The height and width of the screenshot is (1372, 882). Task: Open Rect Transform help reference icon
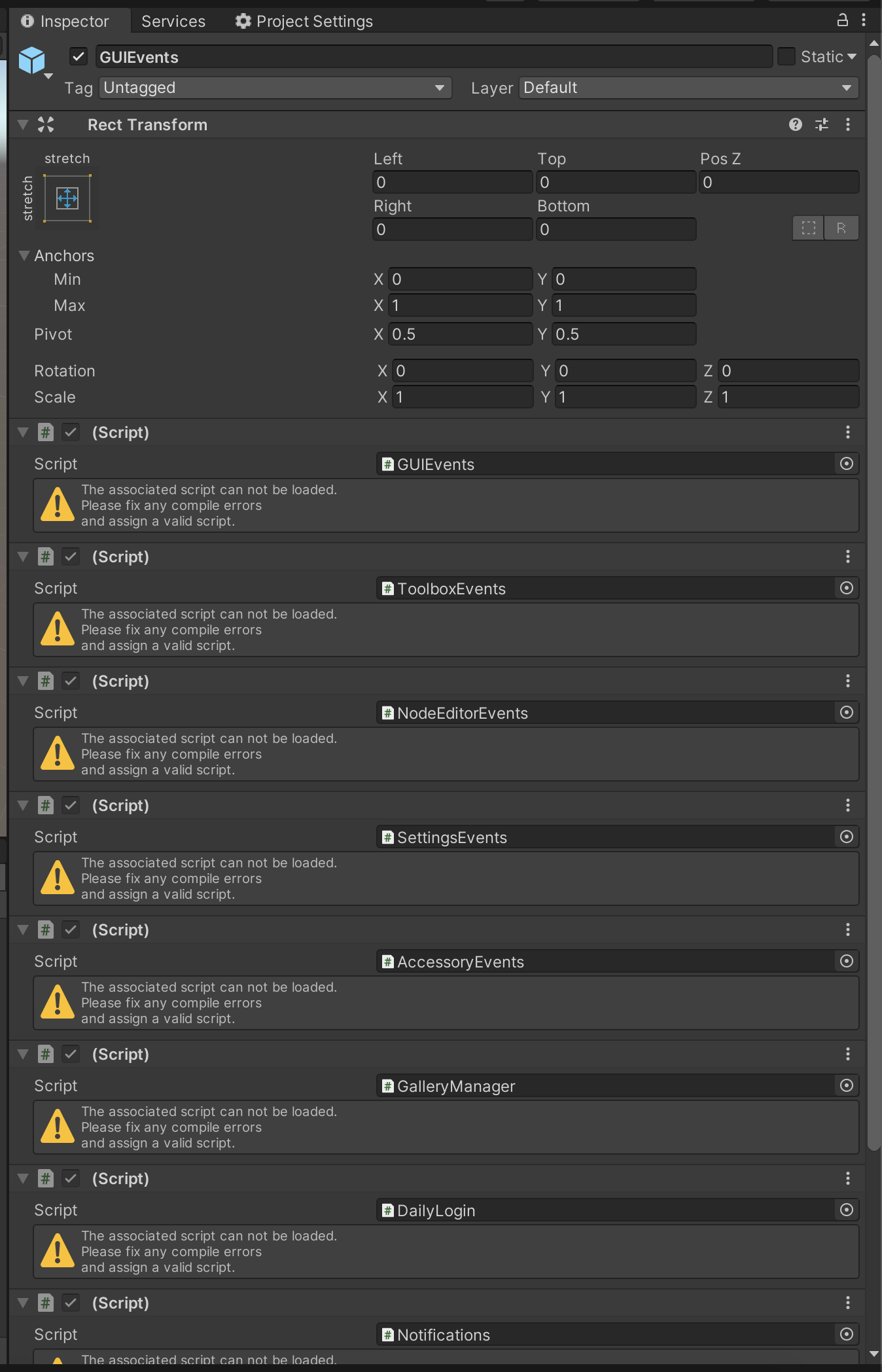[796, 124]
